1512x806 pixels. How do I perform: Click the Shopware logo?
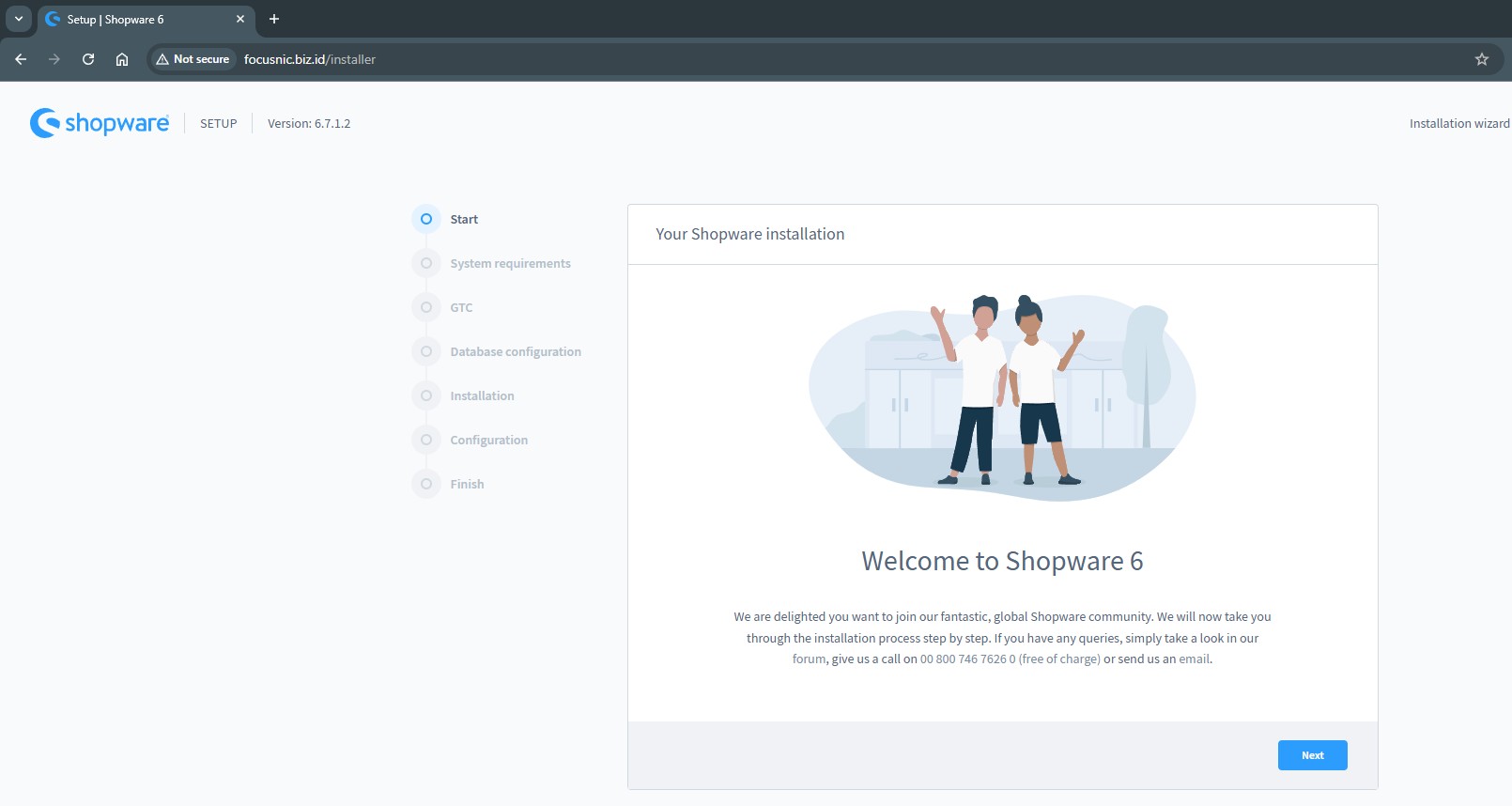coord(100,123)
